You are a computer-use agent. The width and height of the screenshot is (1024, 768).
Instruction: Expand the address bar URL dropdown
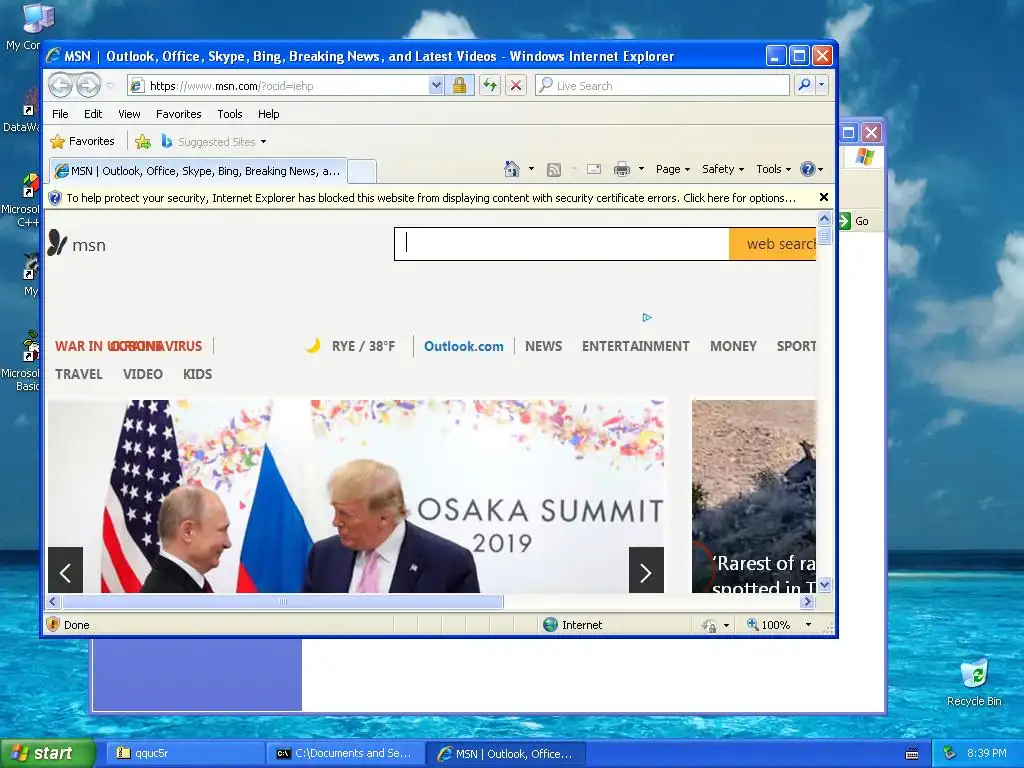(x=436, y=86)
